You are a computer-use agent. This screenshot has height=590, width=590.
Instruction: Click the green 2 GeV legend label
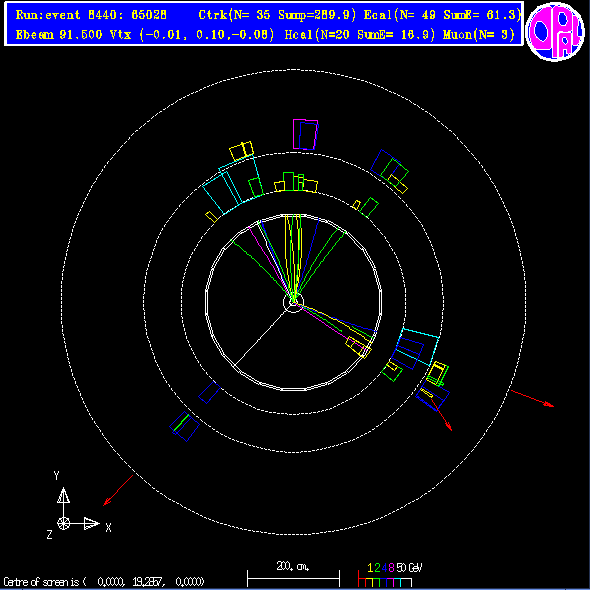click(x=377, y=568)
